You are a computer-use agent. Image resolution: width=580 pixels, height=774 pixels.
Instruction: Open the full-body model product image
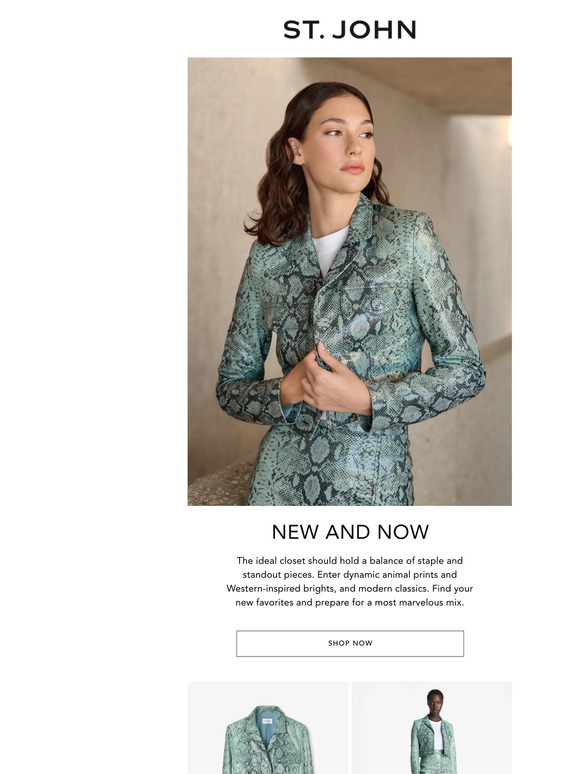pyautogui.click(x=432, y=728)
